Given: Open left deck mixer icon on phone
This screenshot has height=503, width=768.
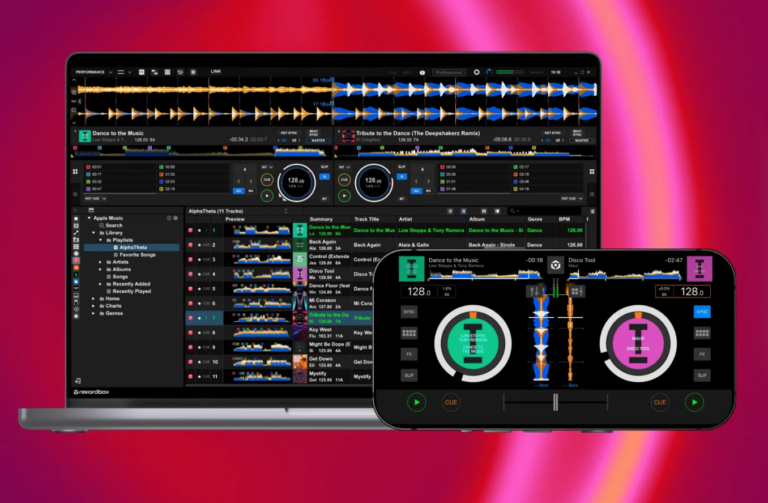Looking at the screenshot, I should [534, 291].
